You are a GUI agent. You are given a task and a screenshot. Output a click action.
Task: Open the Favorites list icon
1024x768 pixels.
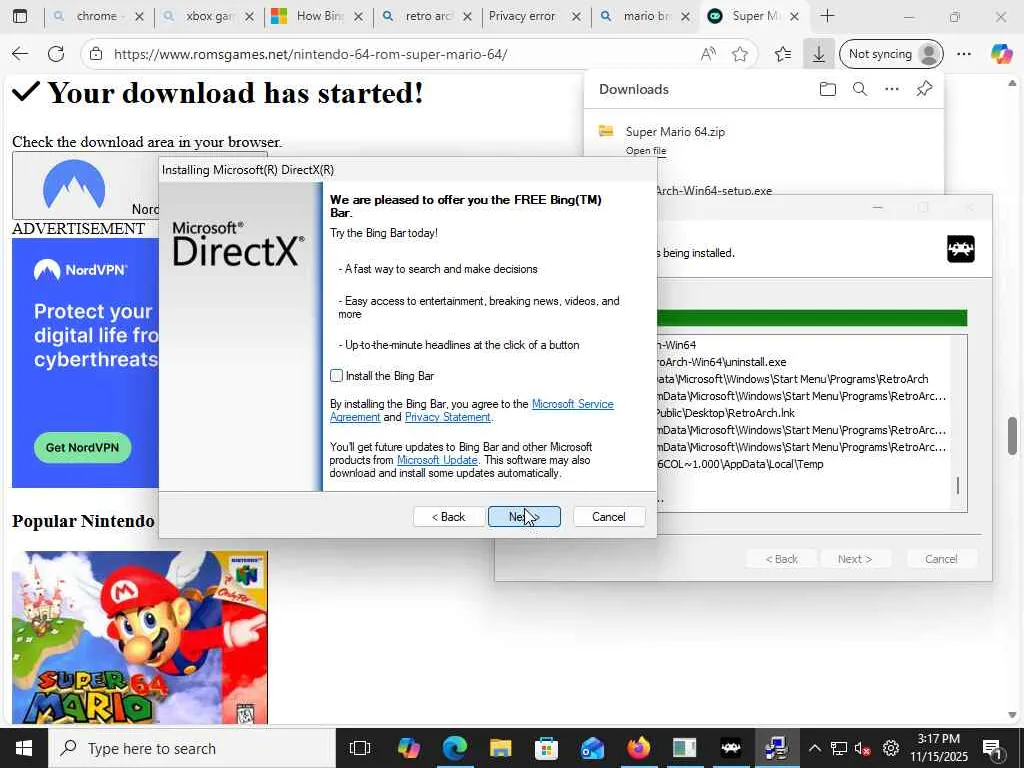(782, 54)
